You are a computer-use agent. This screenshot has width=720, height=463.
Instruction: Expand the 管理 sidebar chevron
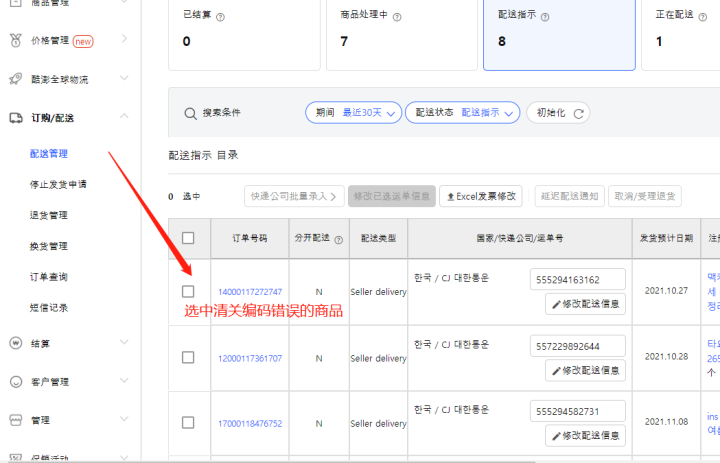[x=124, y=418]
